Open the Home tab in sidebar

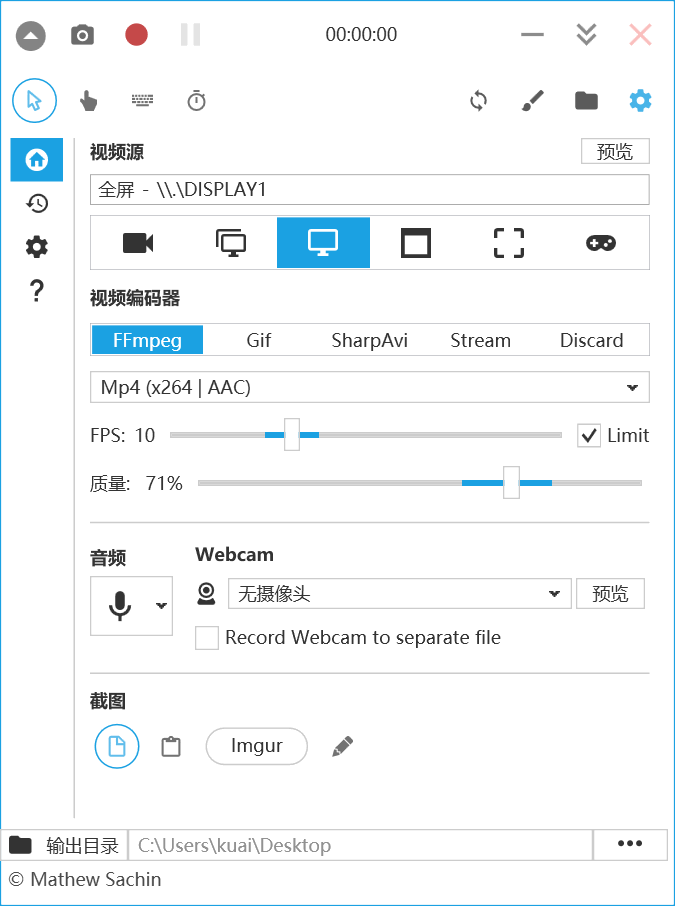(x=37, y=159)
